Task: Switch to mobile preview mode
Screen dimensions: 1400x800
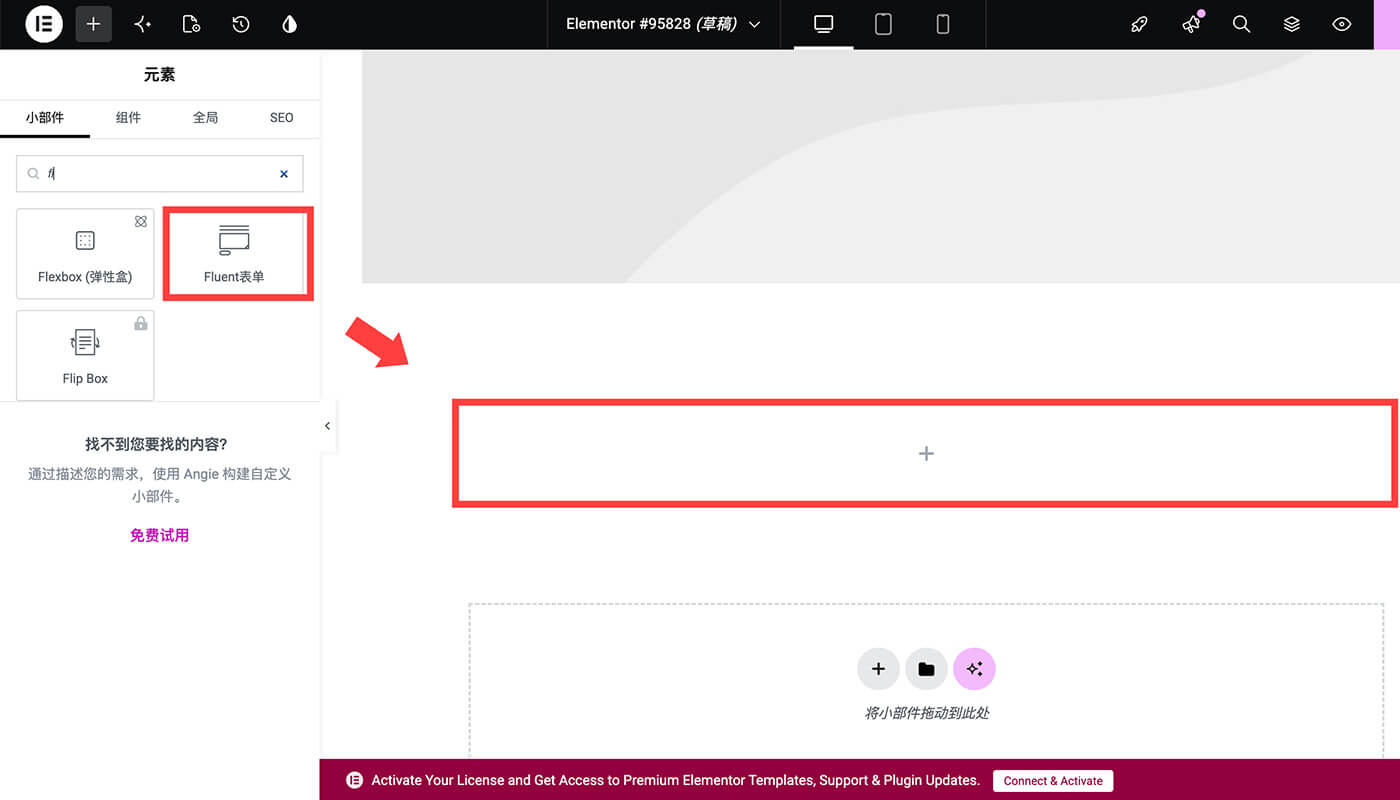Action: (942, 24)
